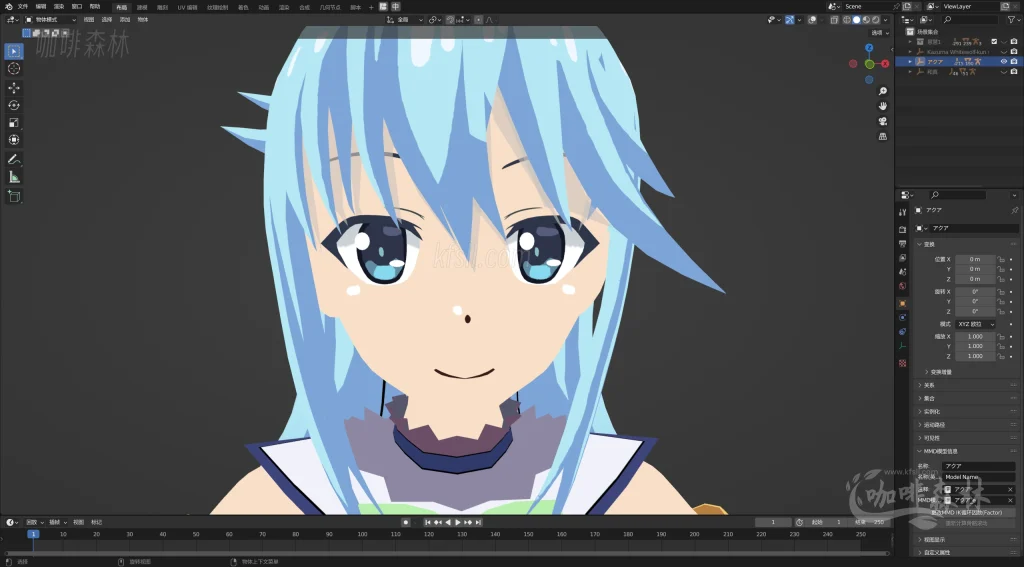
Task: Open the 添加 Add menu in viewport
Action: [125, 20]
